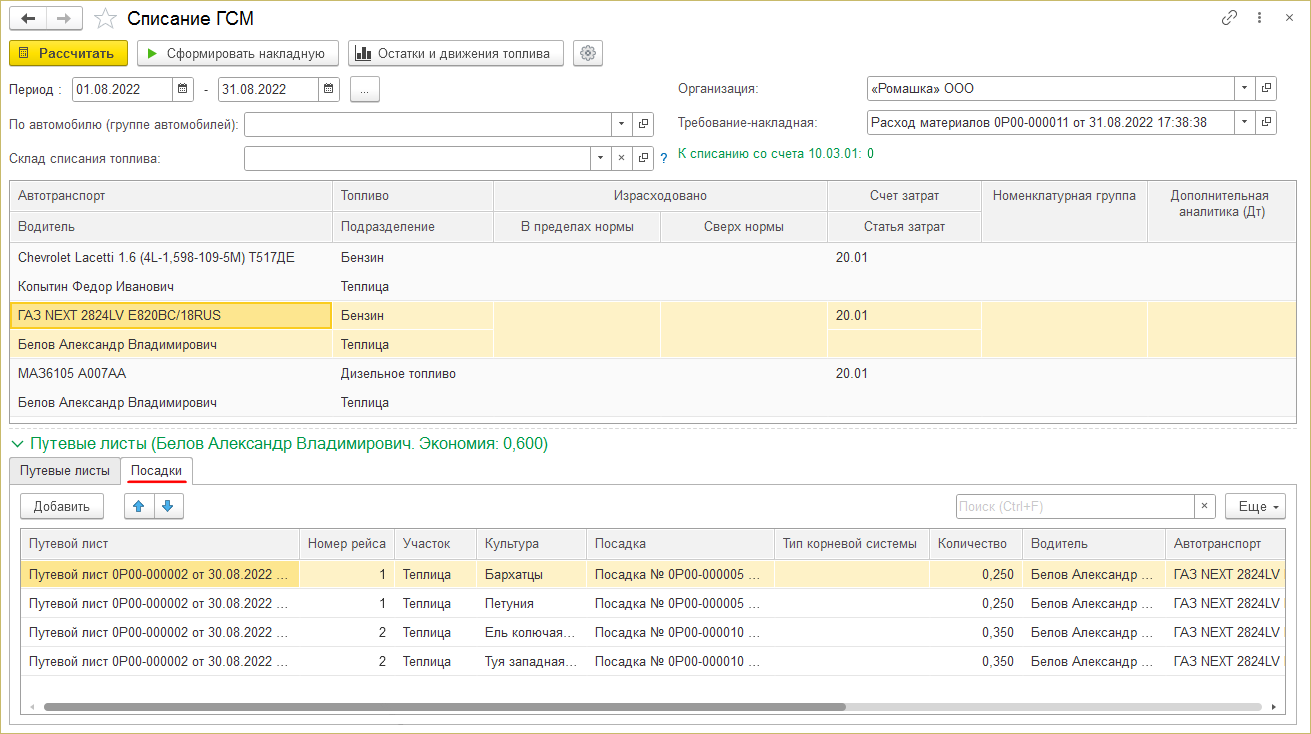Viewport: 1311px width, 734px height.
Task: Clear the Склад списания топлива field
Action: pos(621,158)
